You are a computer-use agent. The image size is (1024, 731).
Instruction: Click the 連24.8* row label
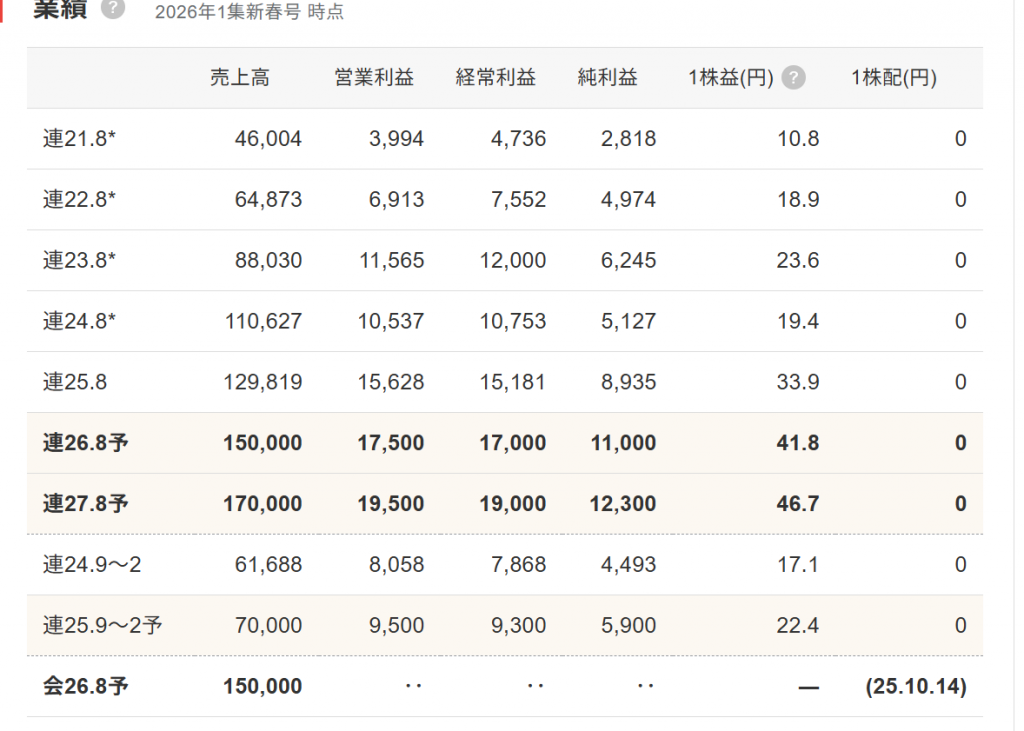[80, 322]
